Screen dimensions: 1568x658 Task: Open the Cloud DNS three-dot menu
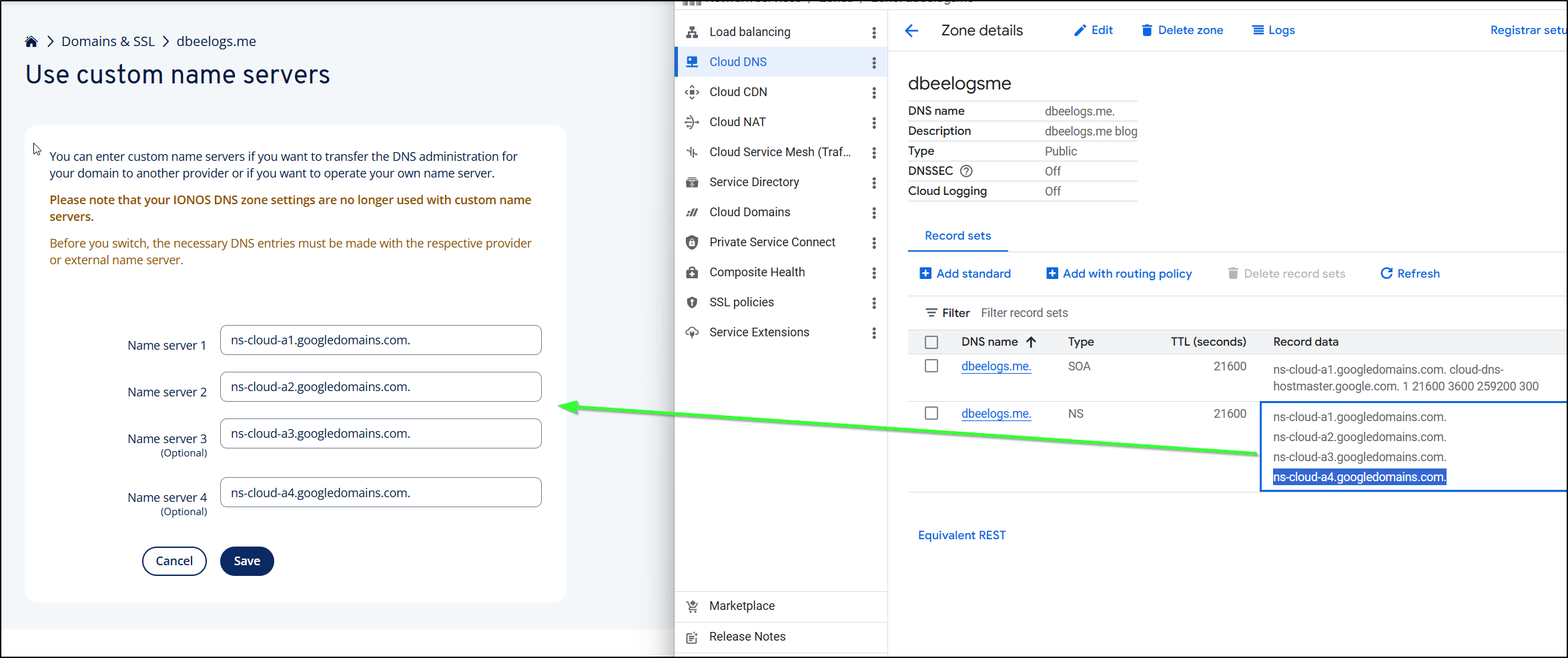(x=873, y=63)
